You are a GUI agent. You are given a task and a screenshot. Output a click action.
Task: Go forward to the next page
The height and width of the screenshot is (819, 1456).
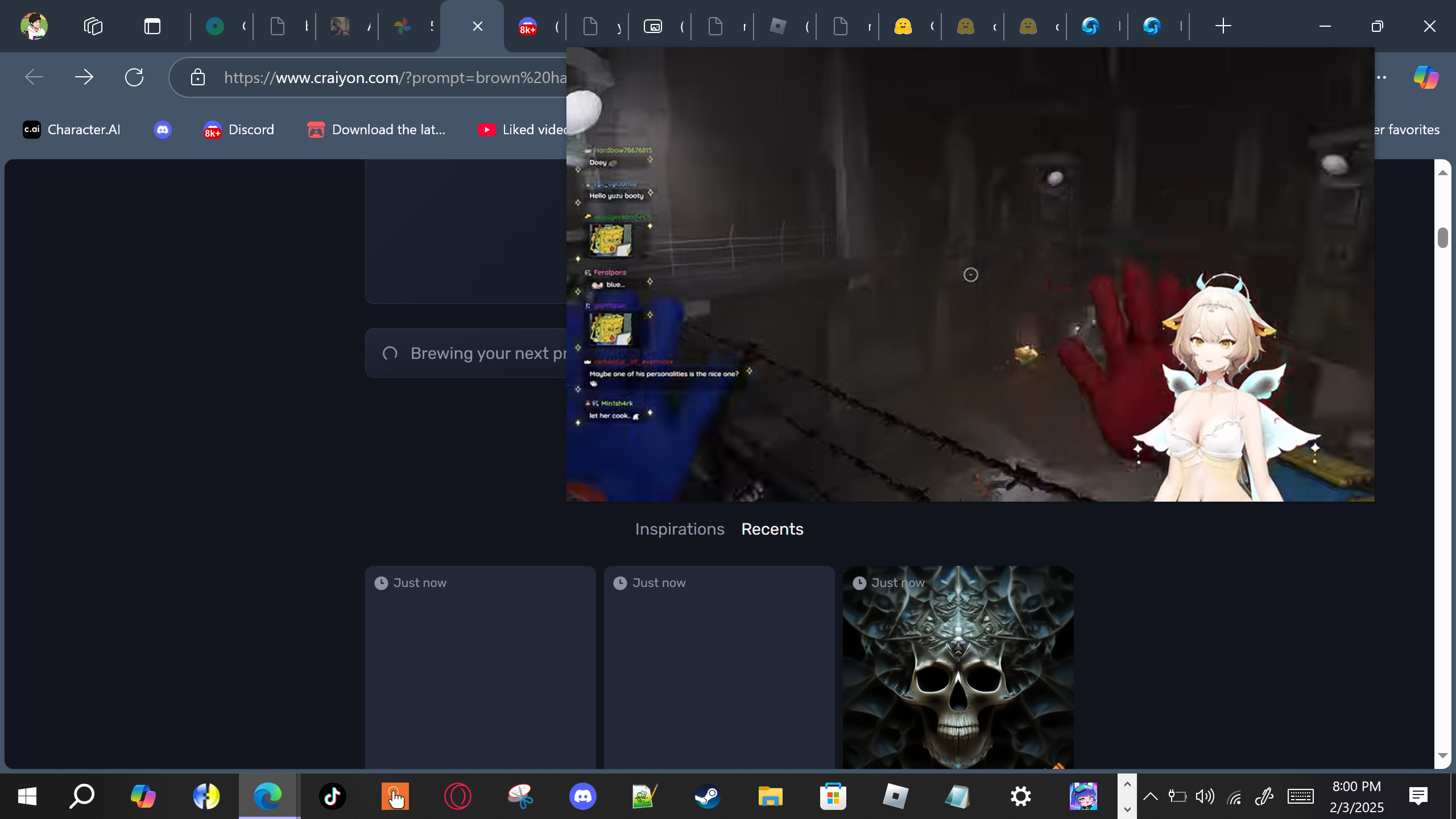click(84, 77)
